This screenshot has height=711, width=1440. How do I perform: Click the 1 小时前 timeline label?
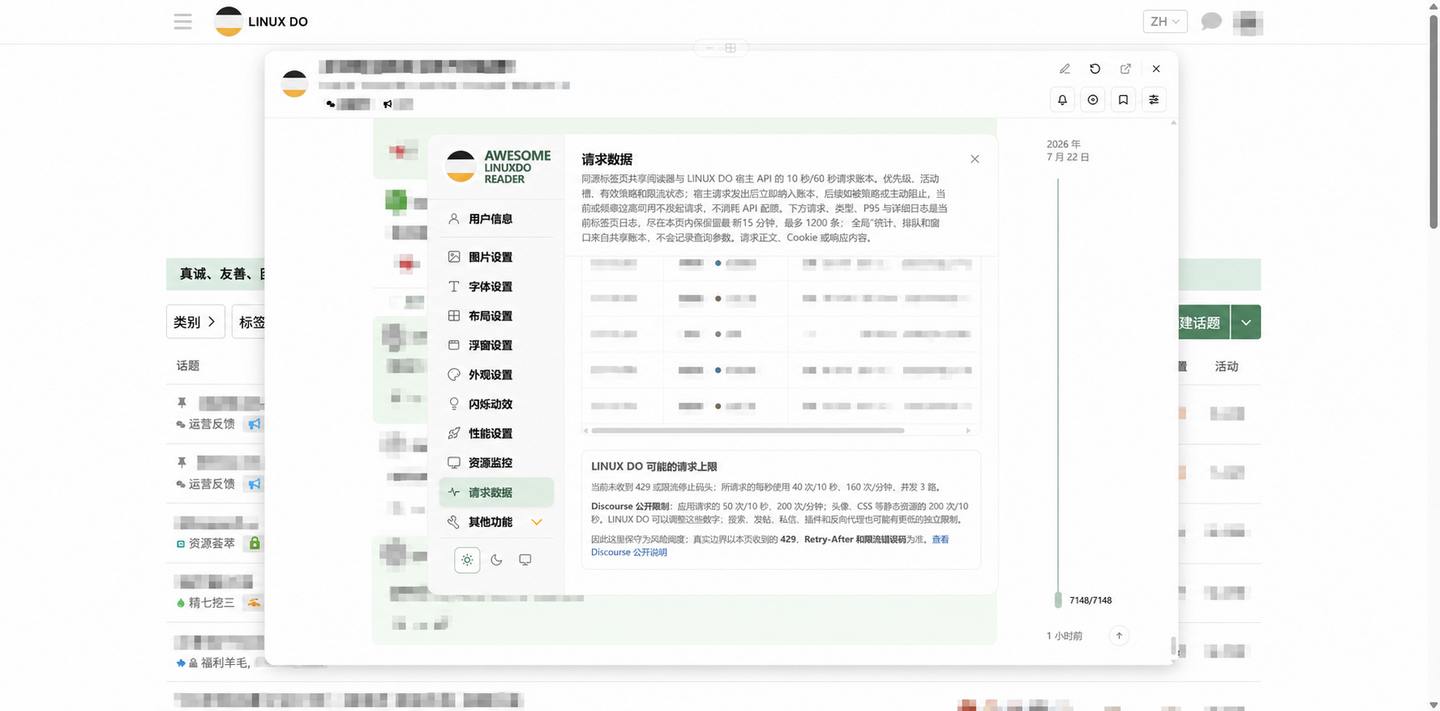coord(1064,636)
